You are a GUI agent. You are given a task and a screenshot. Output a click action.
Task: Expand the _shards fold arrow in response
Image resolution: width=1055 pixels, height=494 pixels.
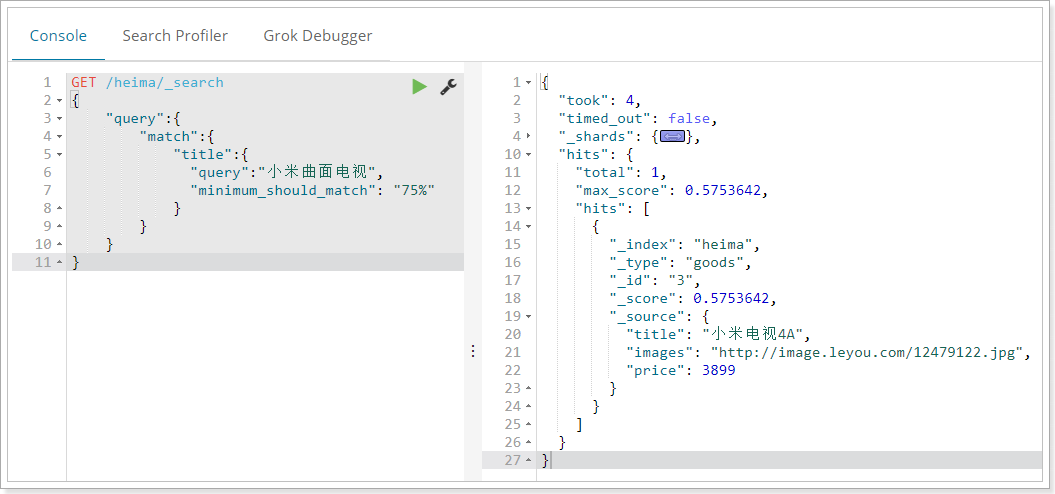(x=529, y=137)
